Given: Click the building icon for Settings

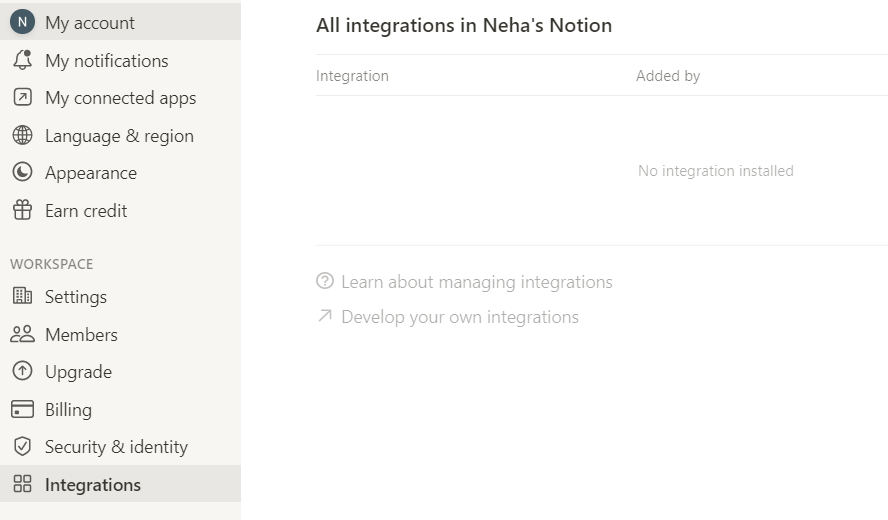Looking at the screenshot, I should [x=22, y=297].
